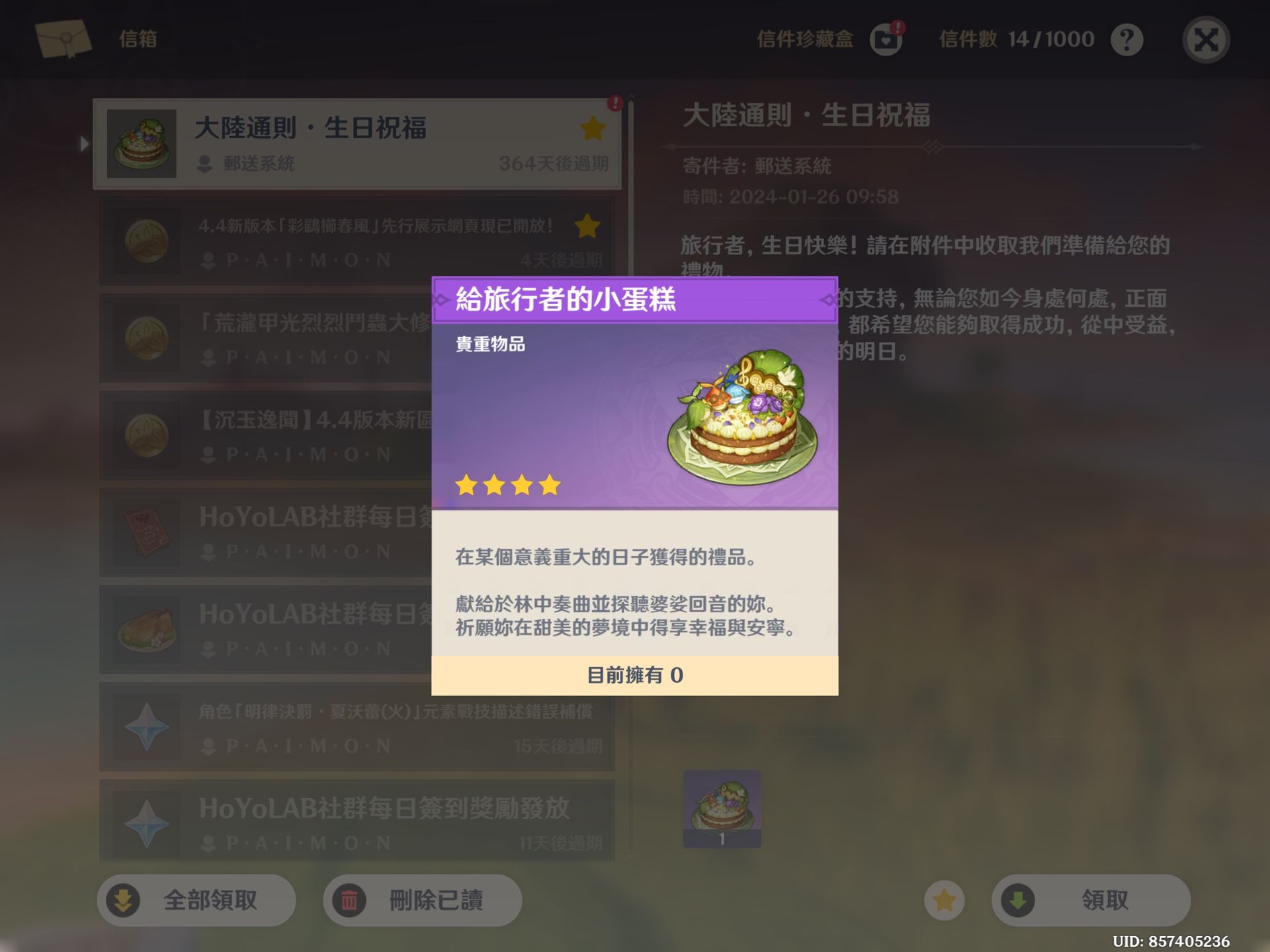Click the mailbox envelope icon at top left
The image size is (1270, 952).
tap(63, 38)
